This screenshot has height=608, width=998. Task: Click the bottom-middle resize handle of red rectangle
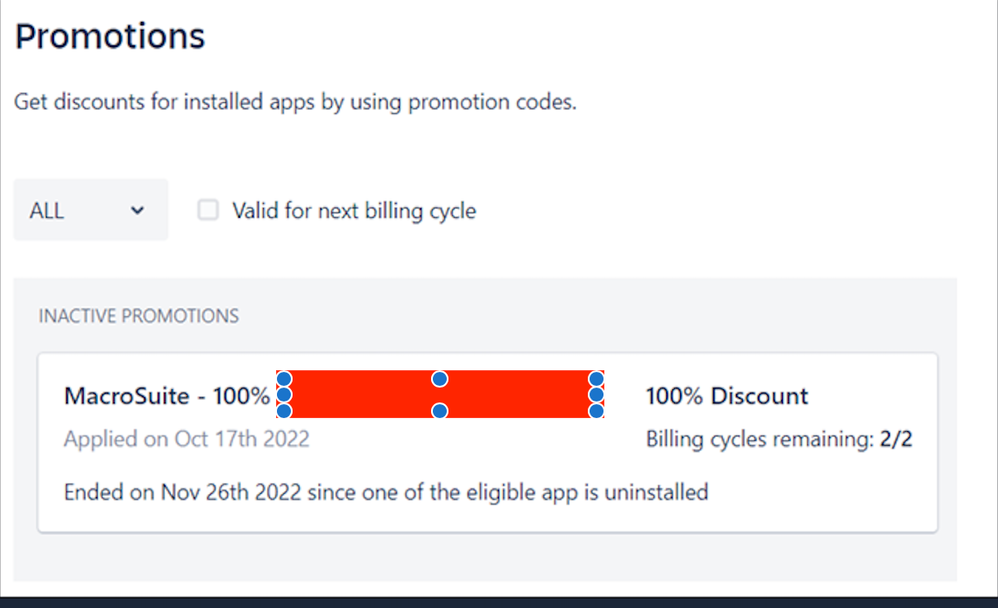[439, 410]
